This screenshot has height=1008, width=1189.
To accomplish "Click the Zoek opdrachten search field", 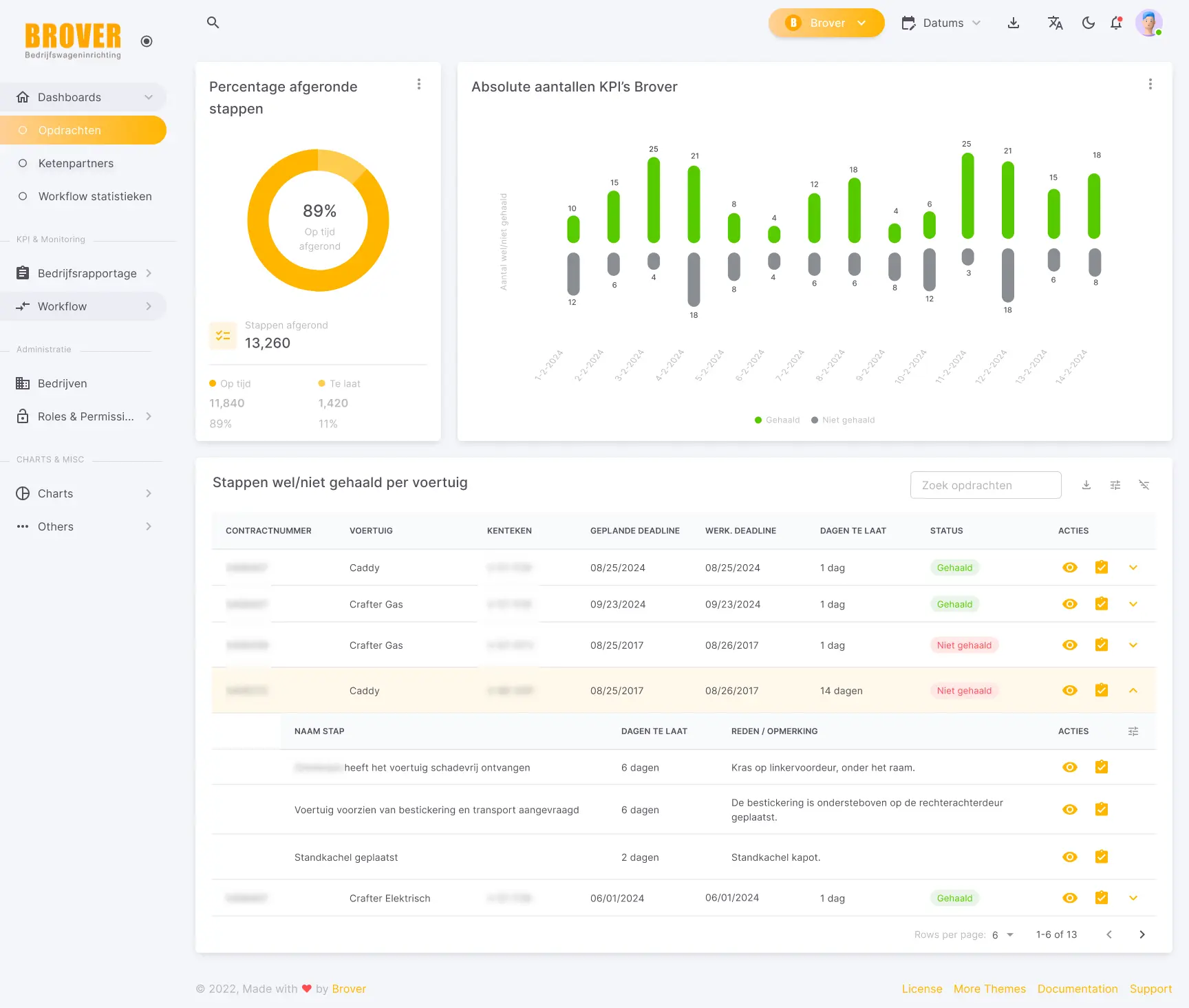I will [x=985, y=485].
